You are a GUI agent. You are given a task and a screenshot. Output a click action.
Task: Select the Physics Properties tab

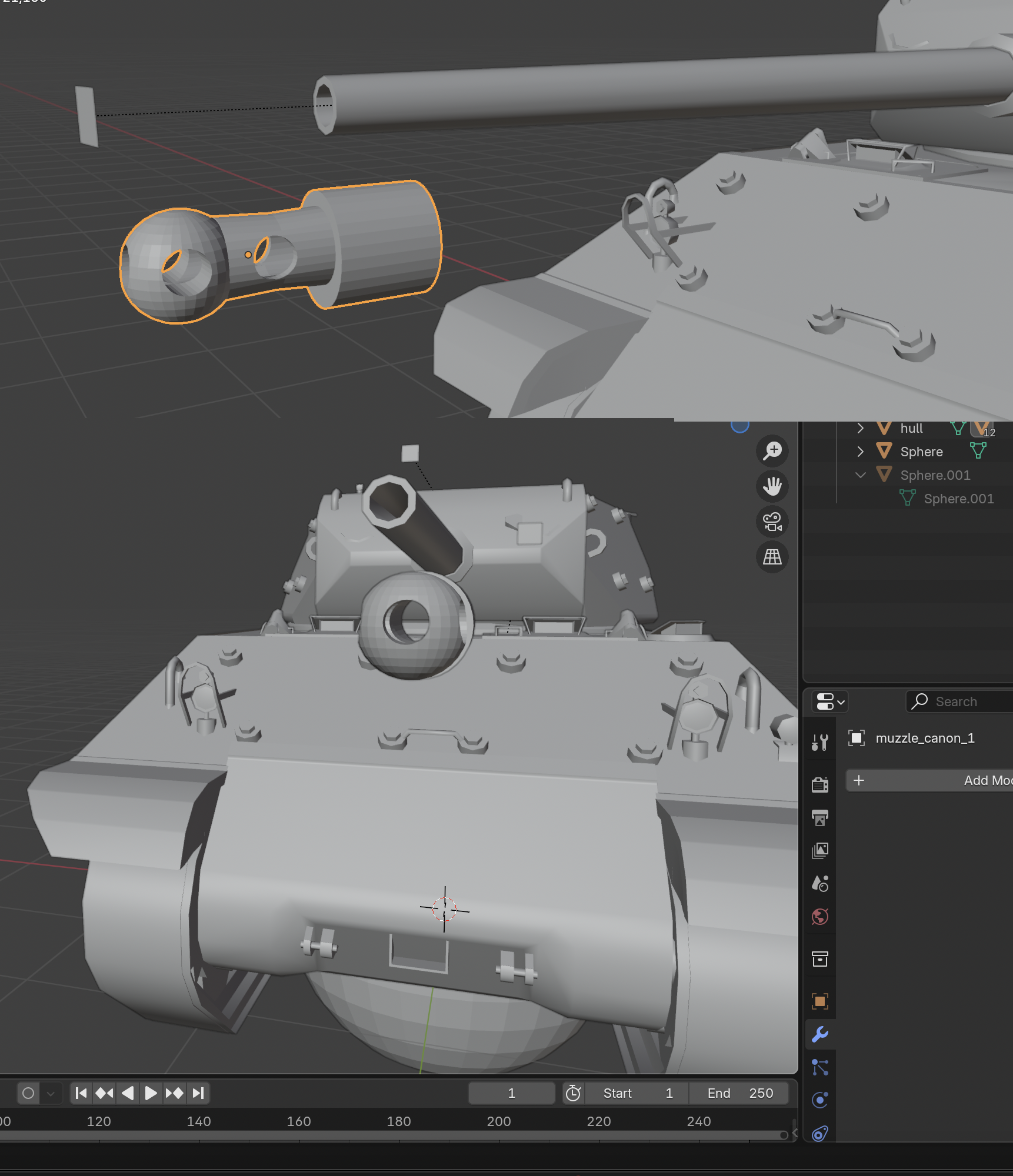(819, 1100)
